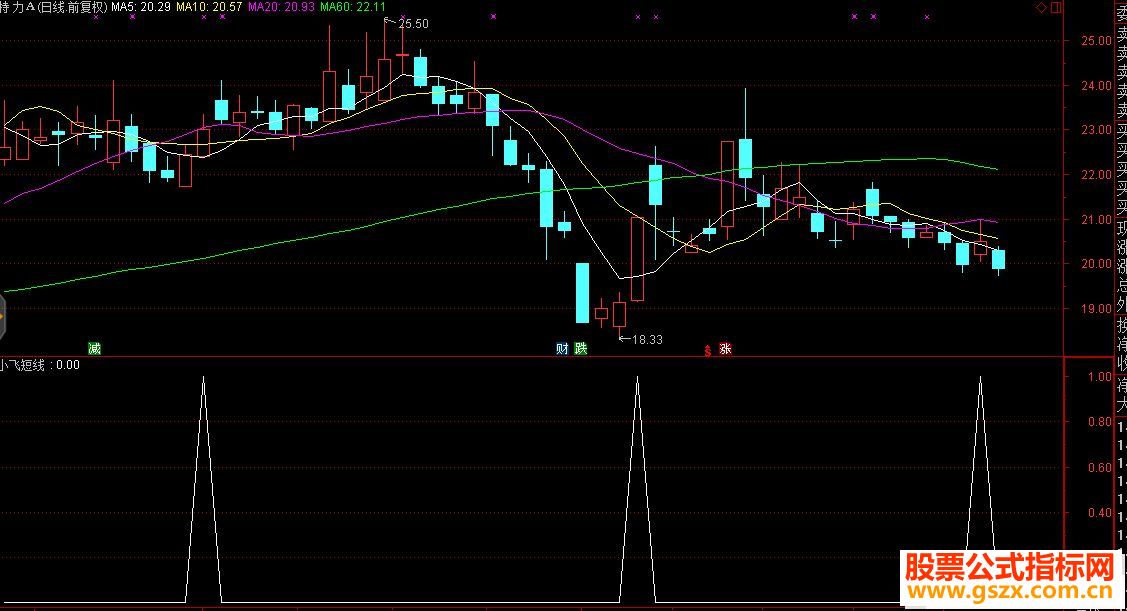
Task: Click 0.80 on the indicator axis
Action: [1100, 422]
